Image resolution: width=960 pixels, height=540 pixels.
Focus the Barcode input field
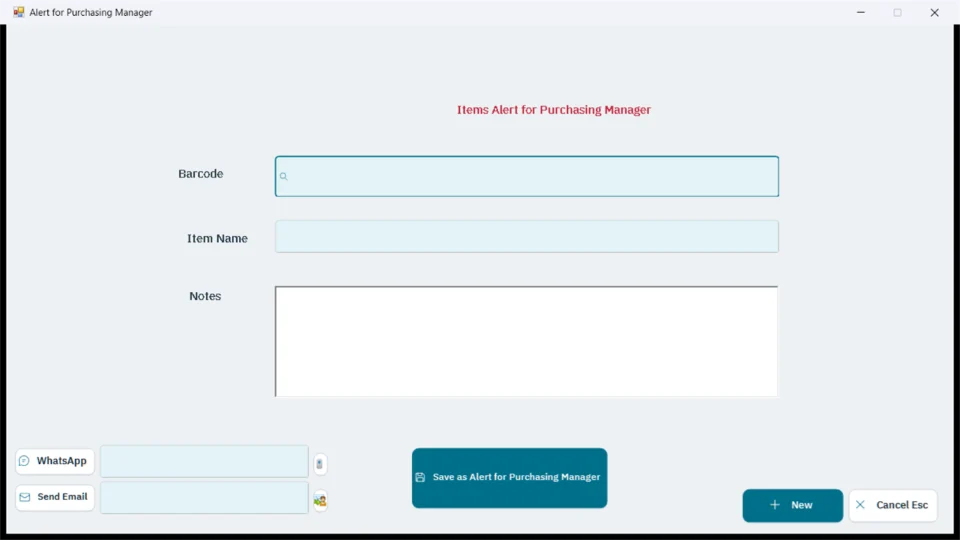527,176
